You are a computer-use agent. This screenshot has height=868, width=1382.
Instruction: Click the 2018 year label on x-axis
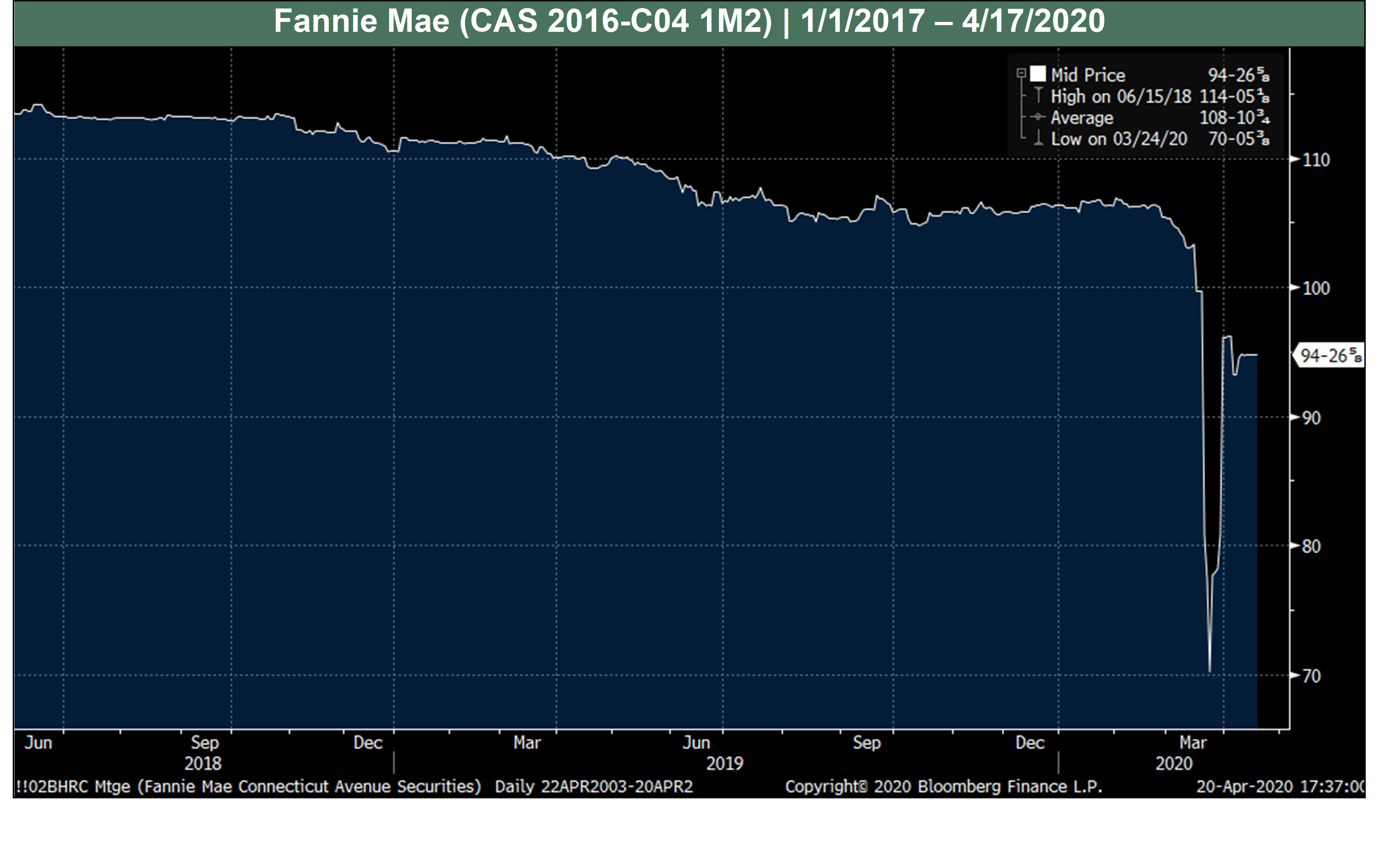203,763
